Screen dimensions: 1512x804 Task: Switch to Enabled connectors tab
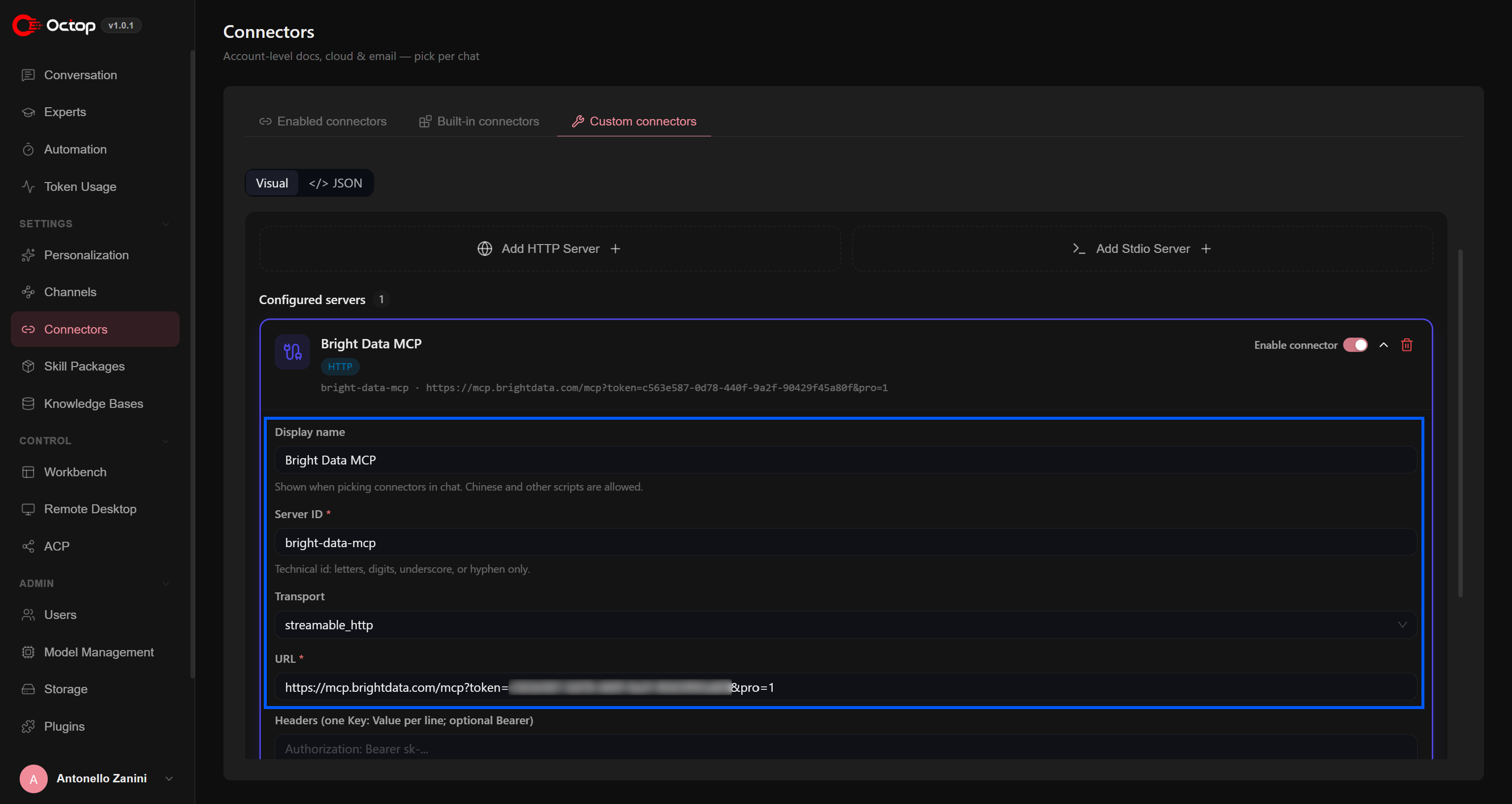(x=323, y=122)
